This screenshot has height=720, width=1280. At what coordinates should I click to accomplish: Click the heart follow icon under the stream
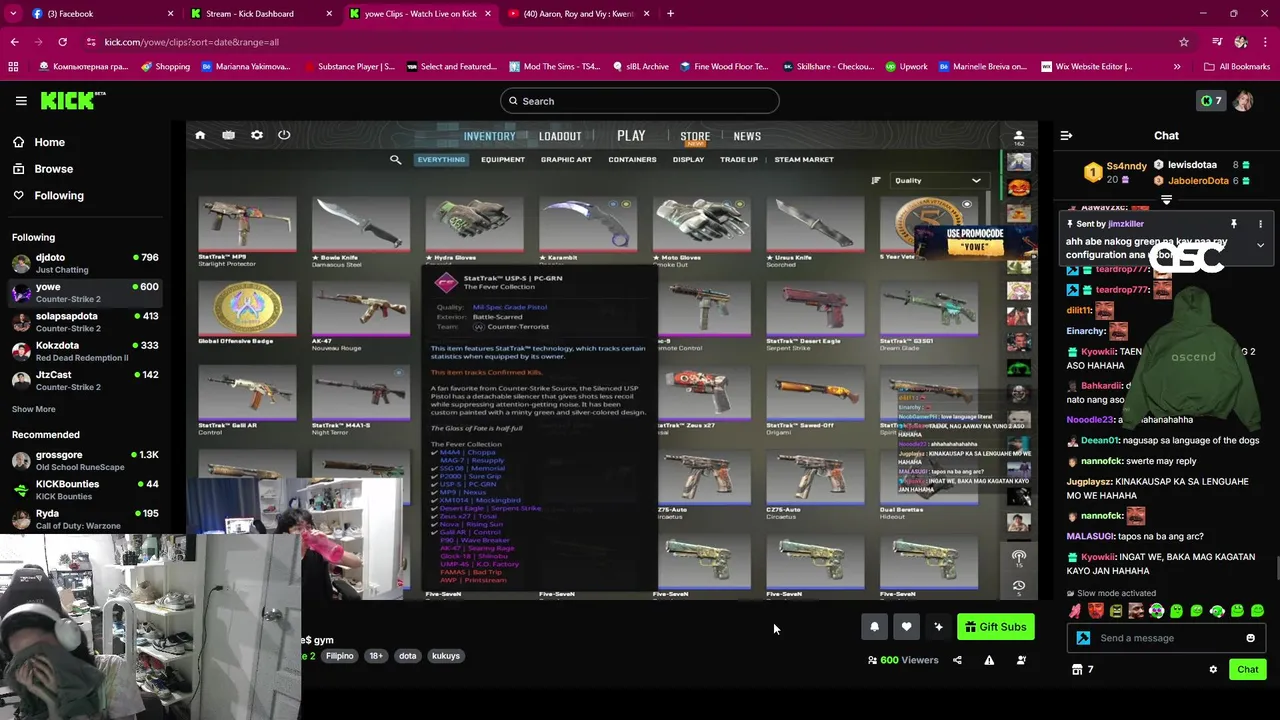[906, 627]
